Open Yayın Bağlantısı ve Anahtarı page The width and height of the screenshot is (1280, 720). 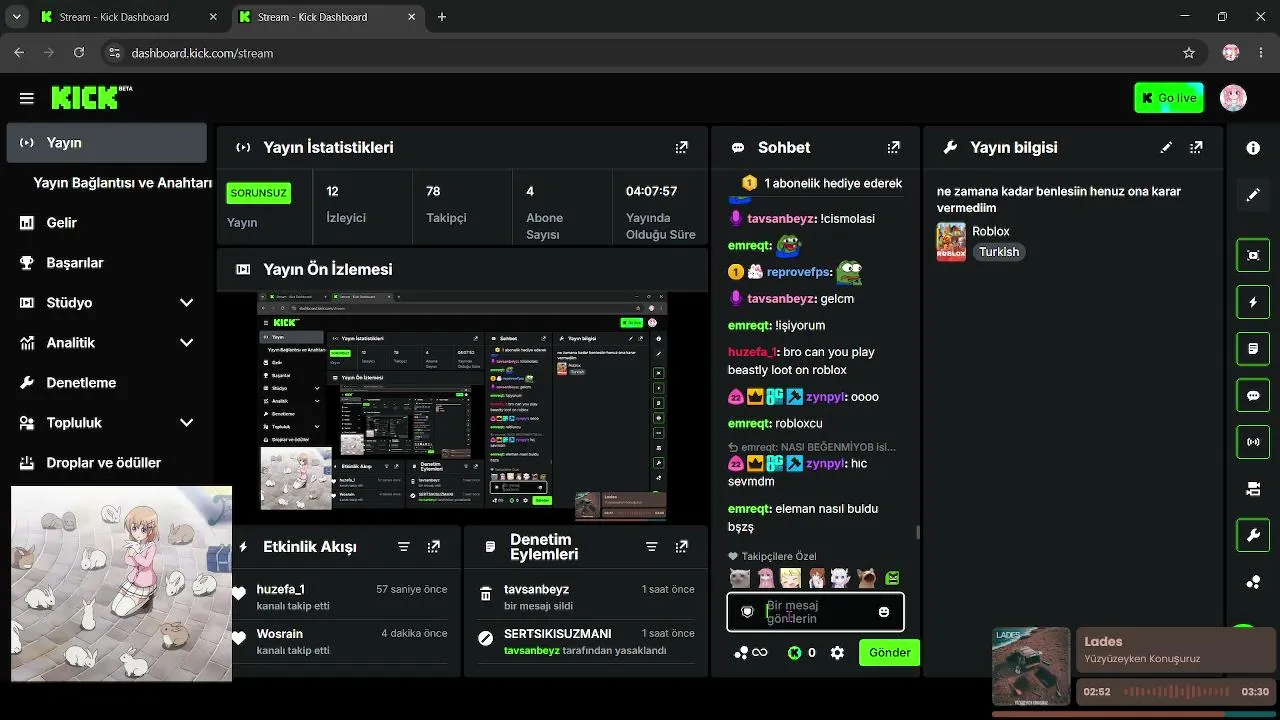[x=122, y=183]
